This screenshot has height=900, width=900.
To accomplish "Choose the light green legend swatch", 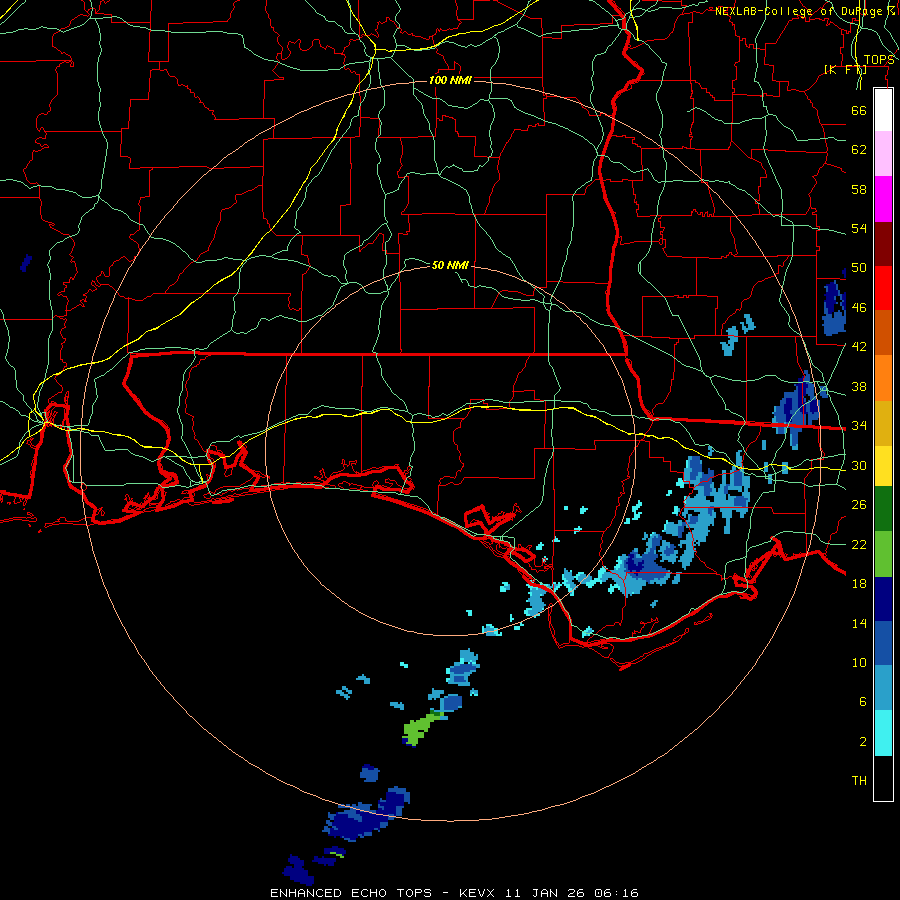I will [x=883, y=553].
